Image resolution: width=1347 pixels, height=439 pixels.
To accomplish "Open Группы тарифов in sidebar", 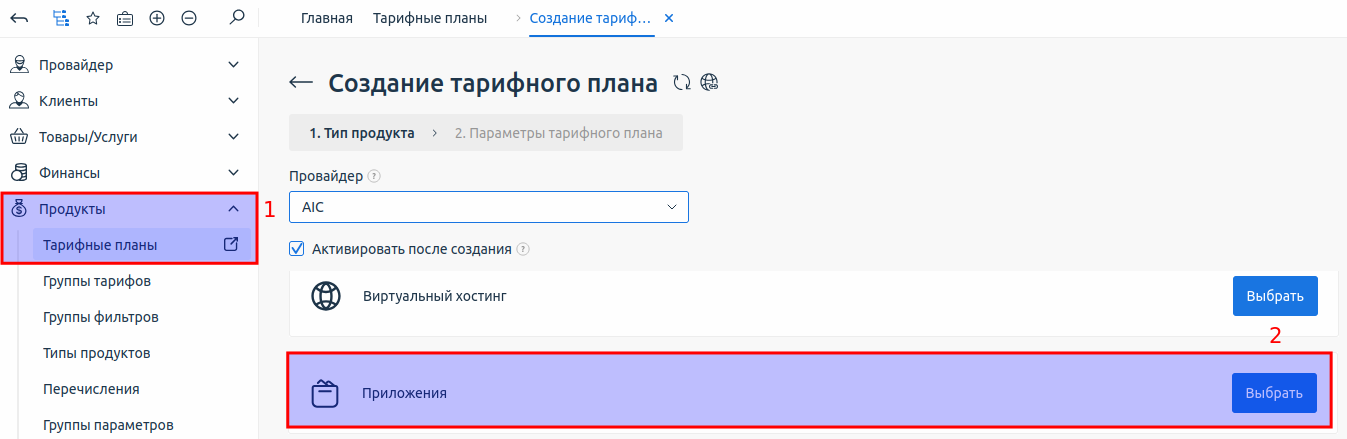I will coord(97,281).
